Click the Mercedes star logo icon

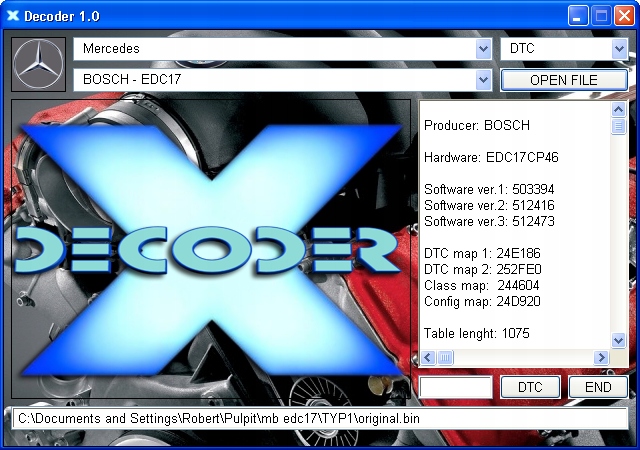pos(38,64)
